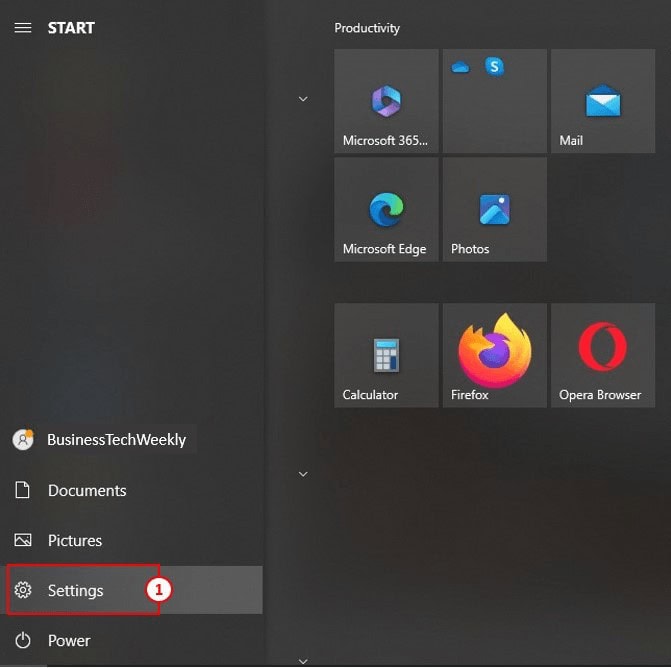The height and width of the screenshot is (668, 671).
Task: Open Settings from the Start sidebar
Action: (131, 590)
